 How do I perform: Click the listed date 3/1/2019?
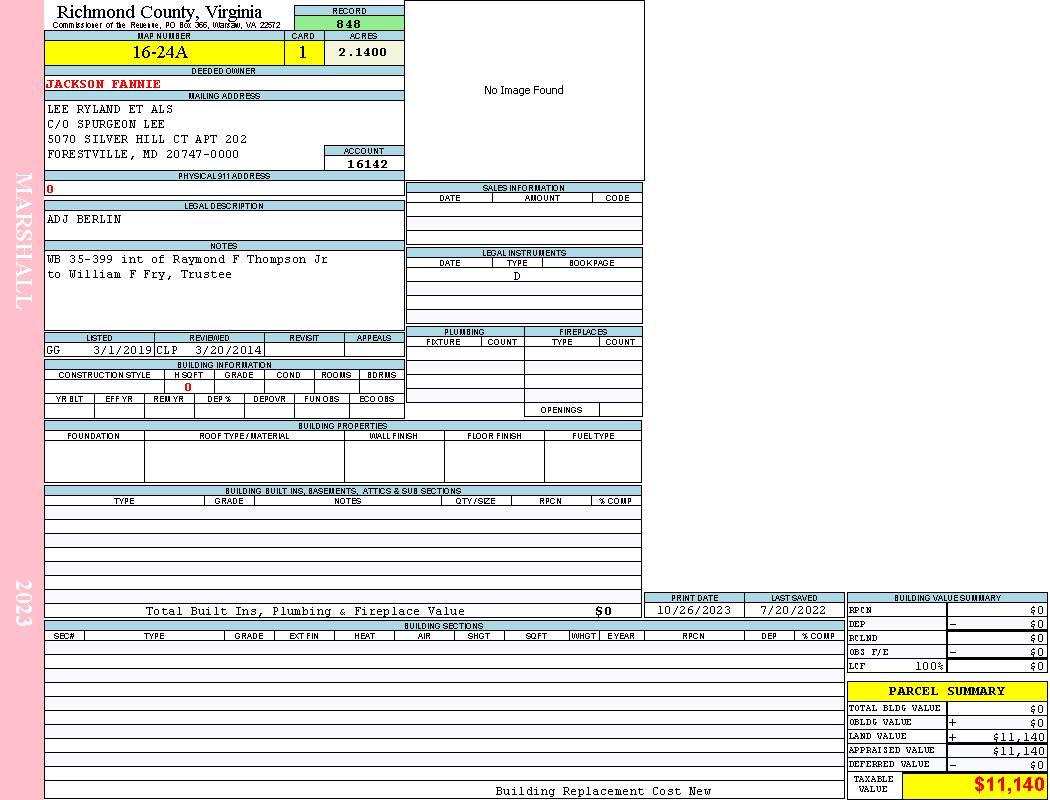click(123, 350)
